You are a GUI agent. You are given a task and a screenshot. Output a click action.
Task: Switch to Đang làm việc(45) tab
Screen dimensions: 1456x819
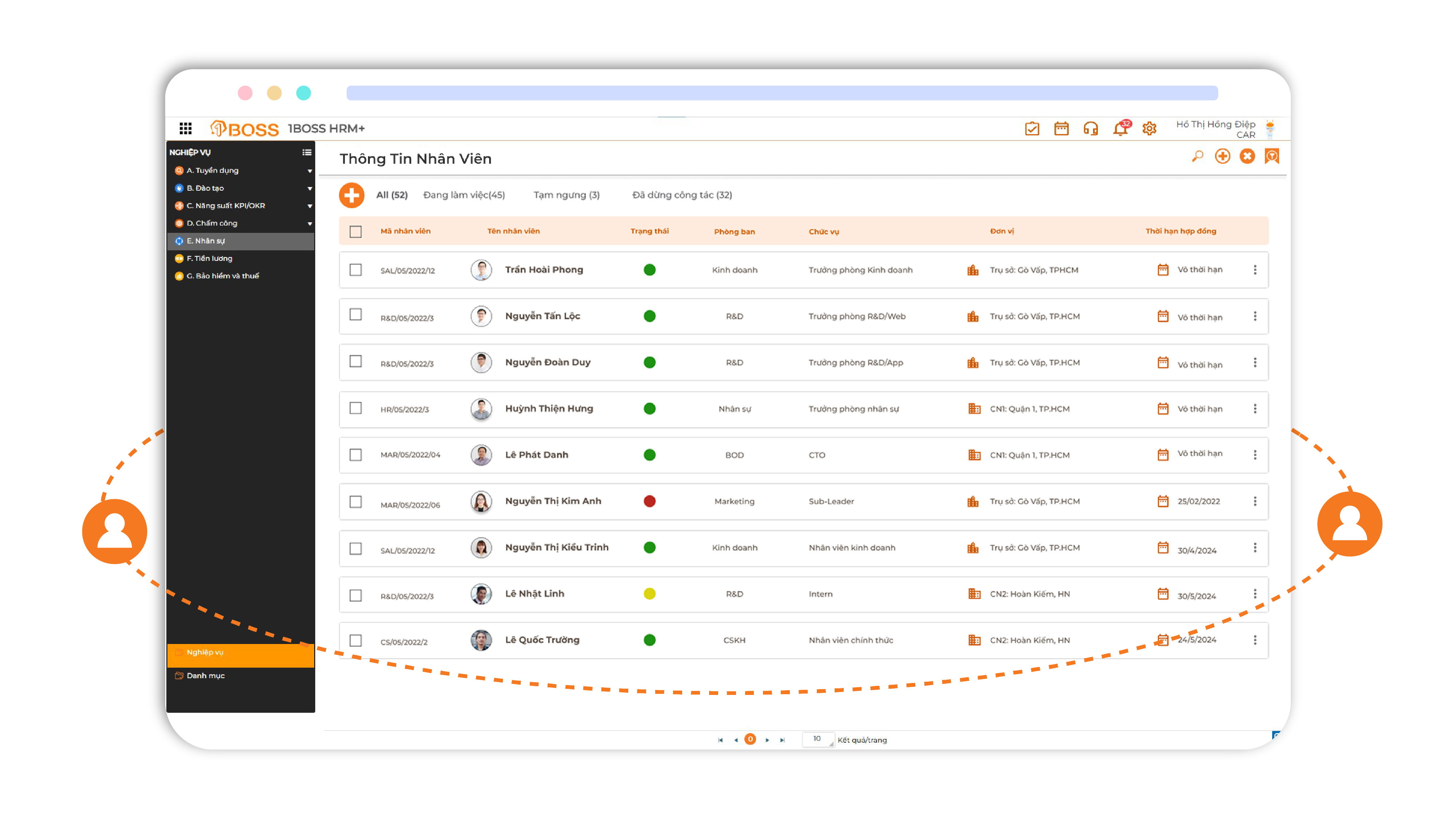click(463, 195)
